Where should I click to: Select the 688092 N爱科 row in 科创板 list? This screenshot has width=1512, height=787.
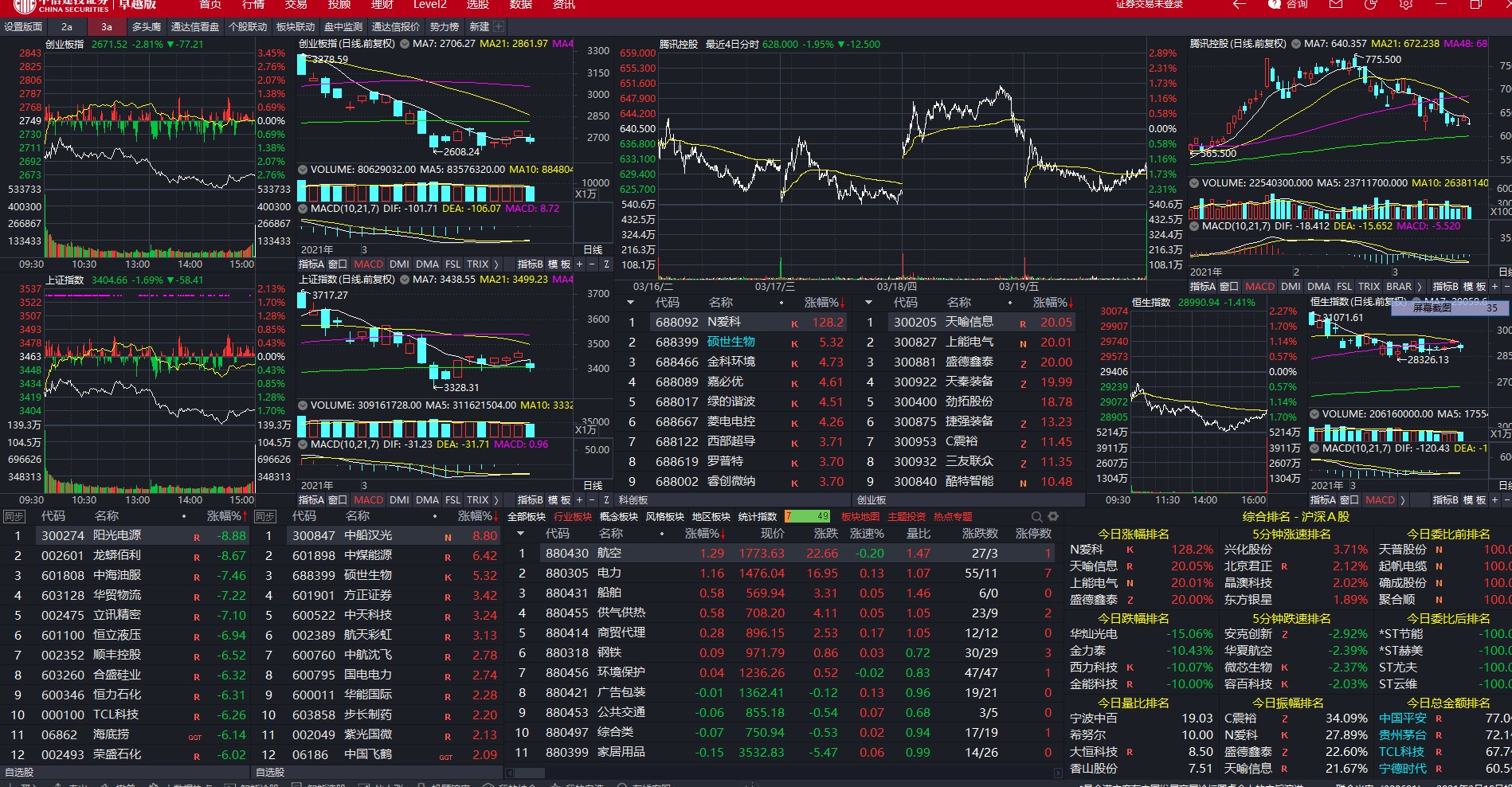click(734, 323)
